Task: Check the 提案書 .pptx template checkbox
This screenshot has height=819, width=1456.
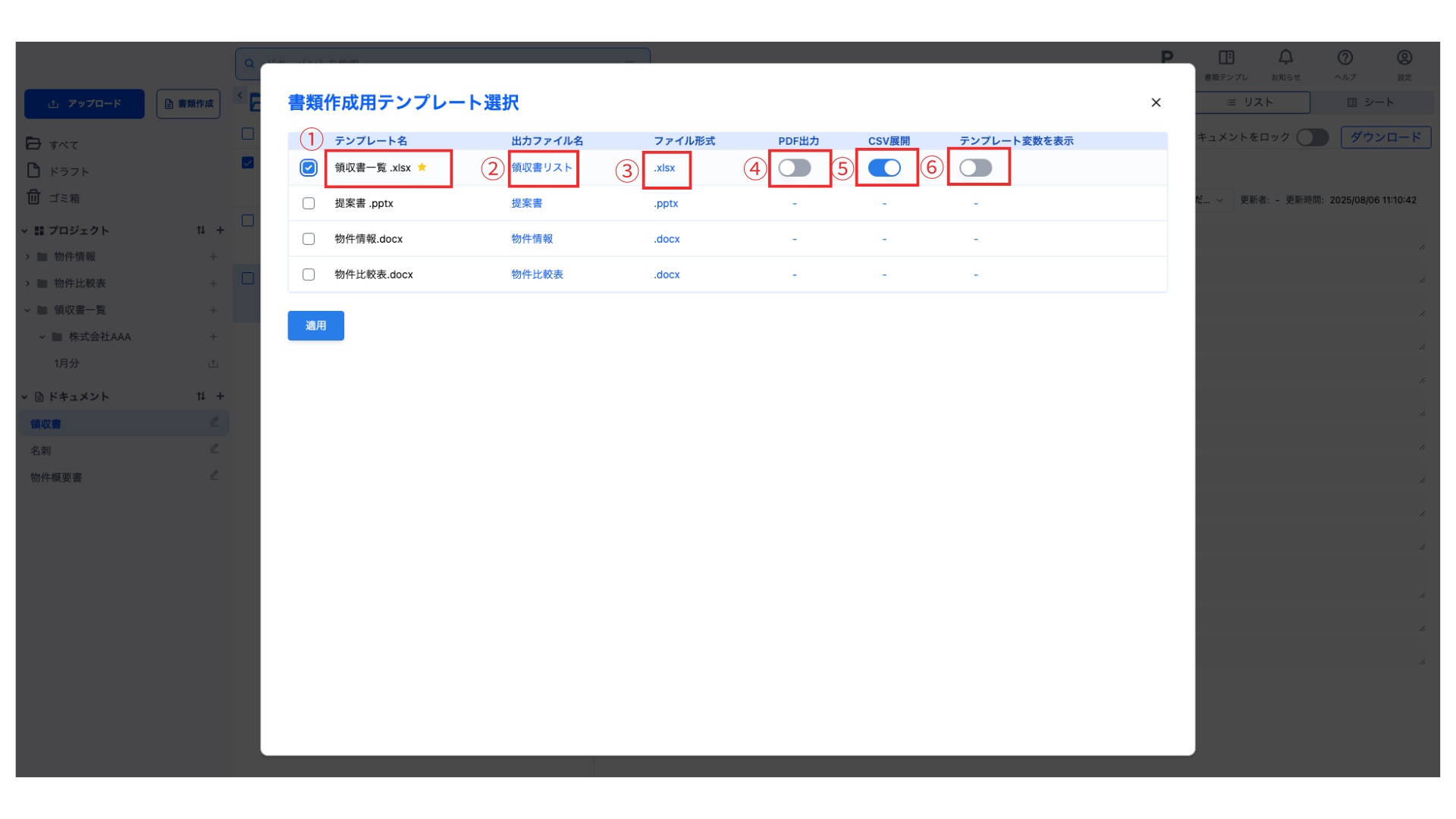Action: 309,203
